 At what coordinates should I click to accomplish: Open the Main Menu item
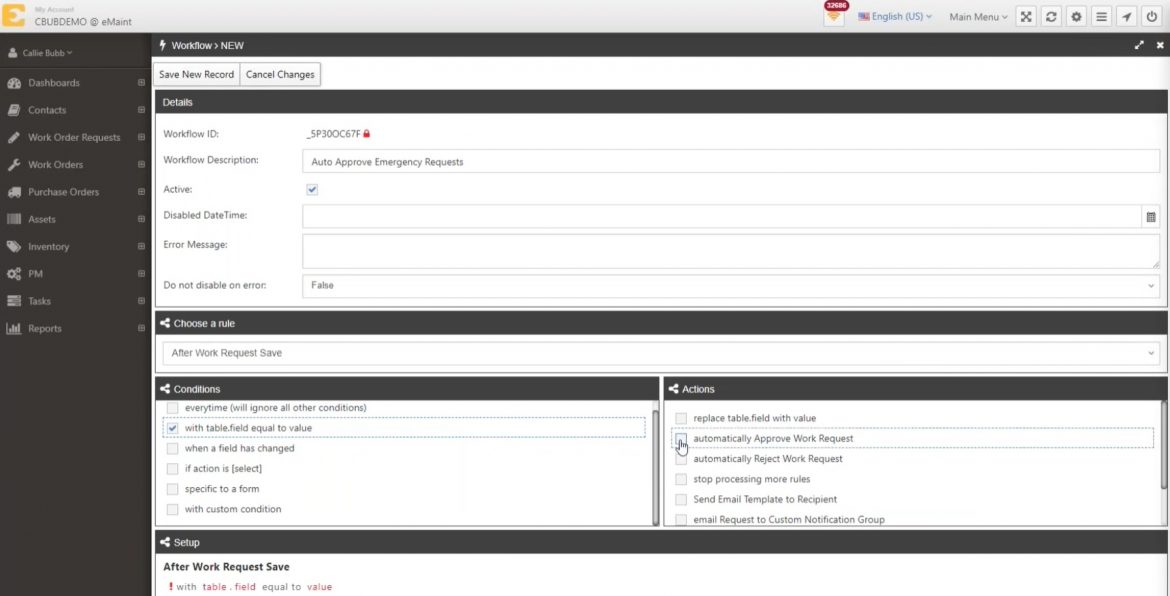coord(975,16)
